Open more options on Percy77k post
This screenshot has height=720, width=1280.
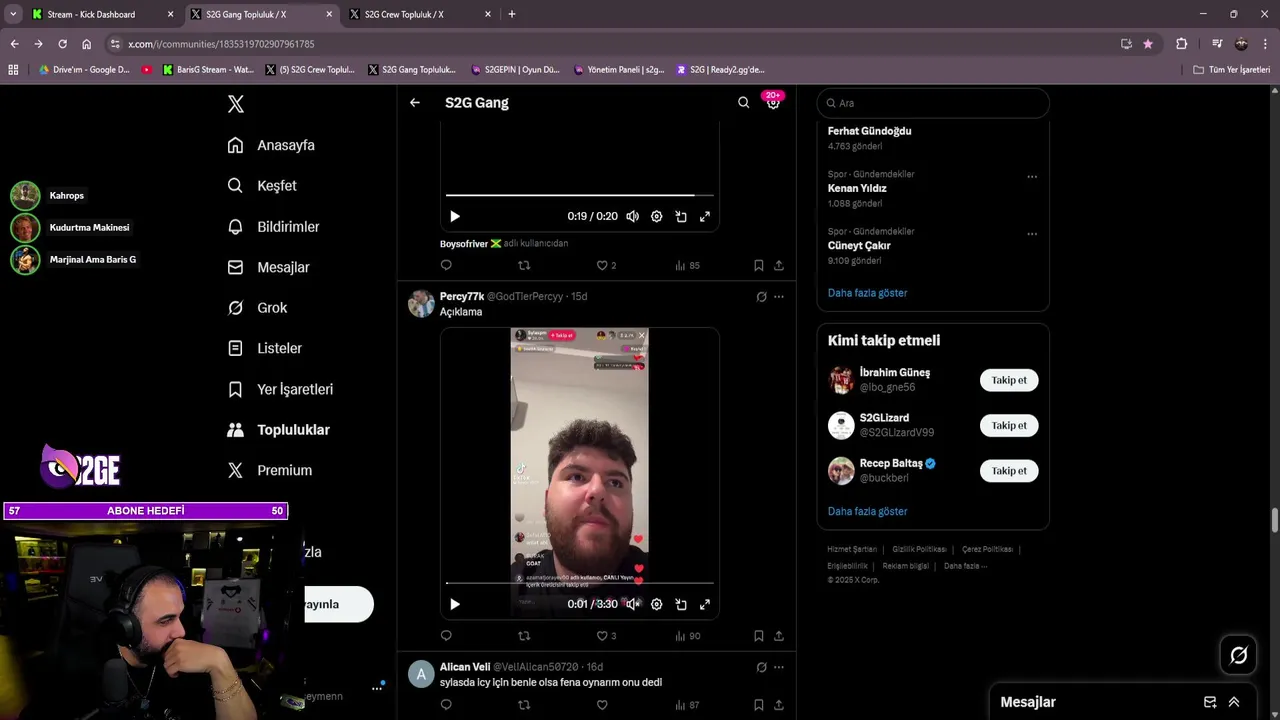point(779,296)
